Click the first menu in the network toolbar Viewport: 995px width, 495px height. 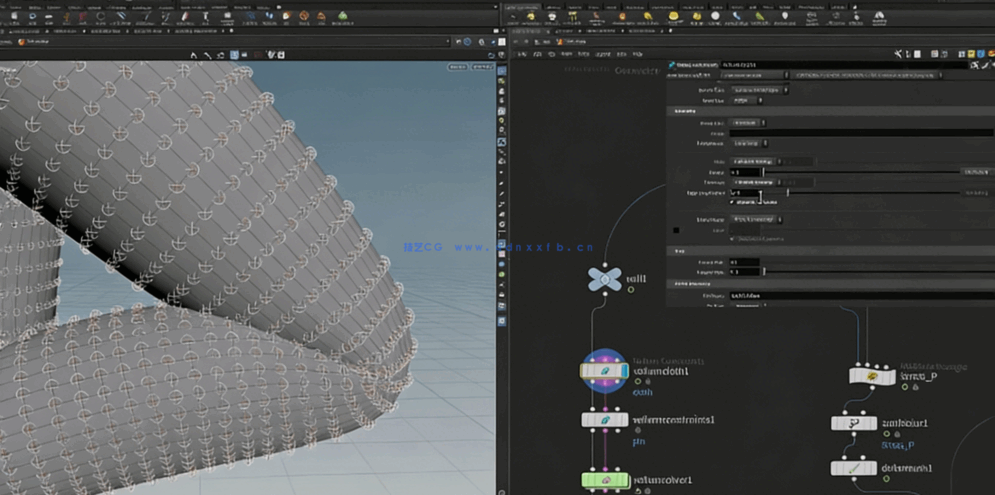click(x=521, y=56)
